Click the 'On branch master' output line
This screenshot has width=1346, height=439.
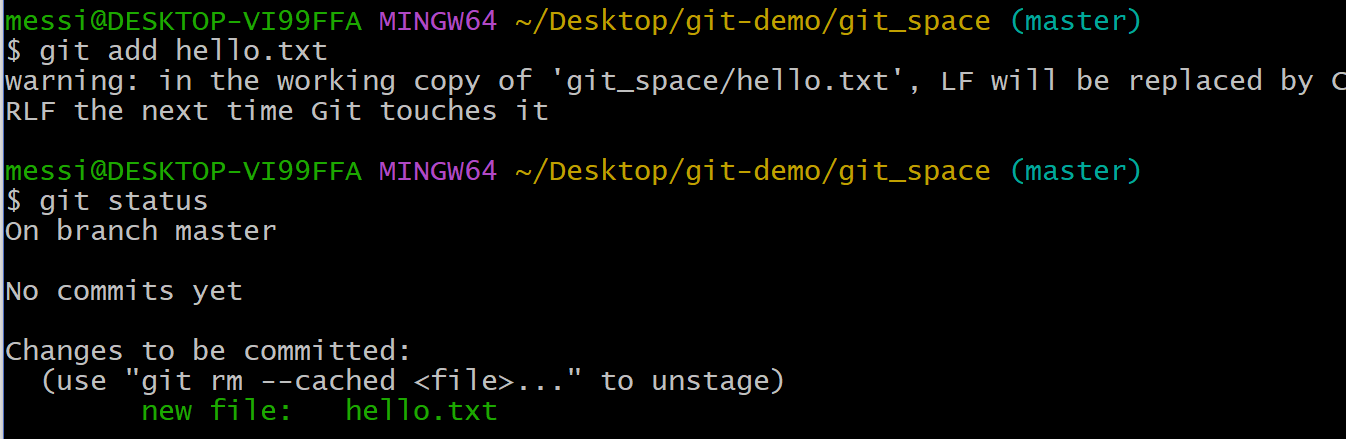[x=141, y=231]
